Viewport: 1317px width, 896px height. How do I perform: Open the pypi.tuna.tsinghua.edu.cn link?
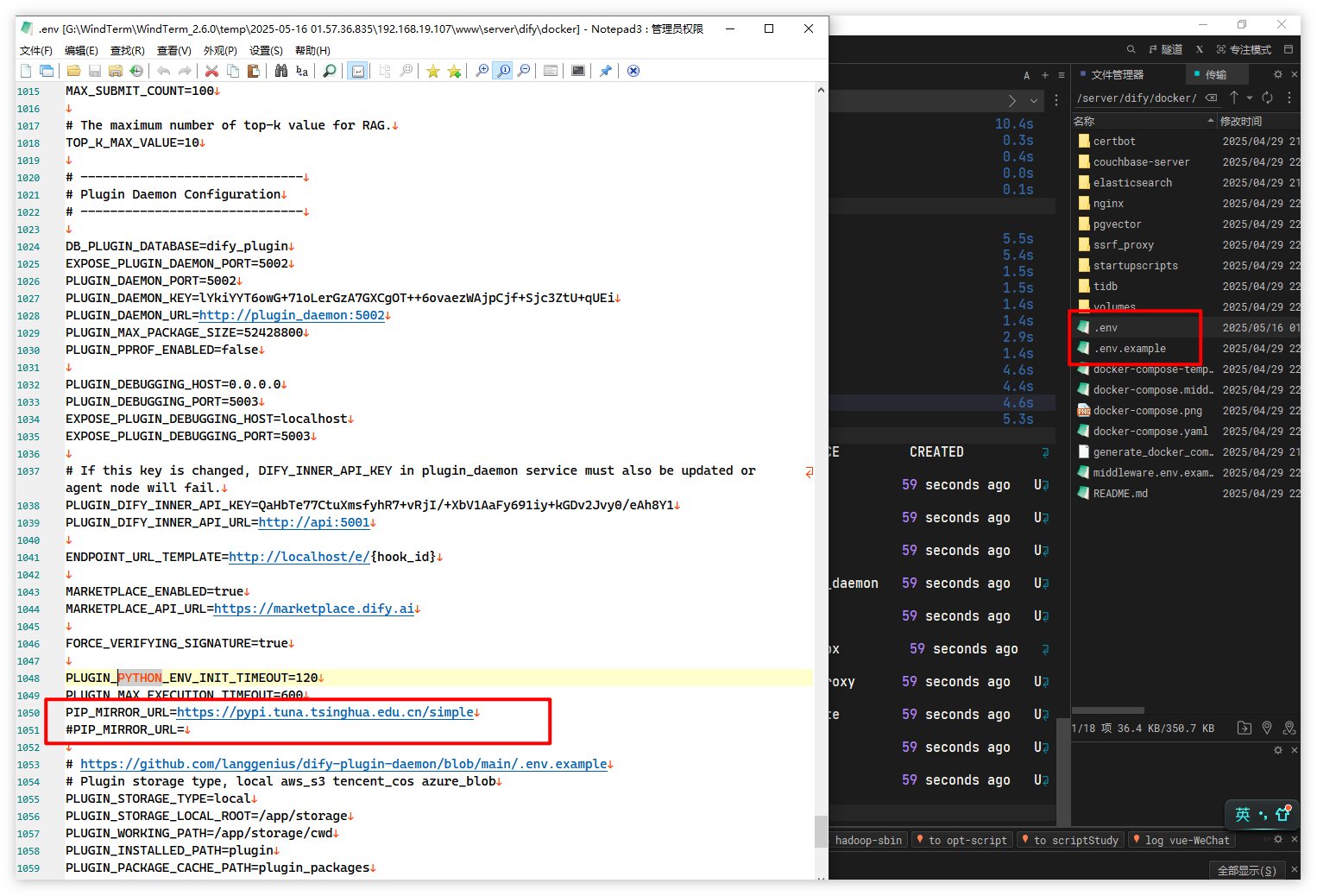tap(325, 712)
